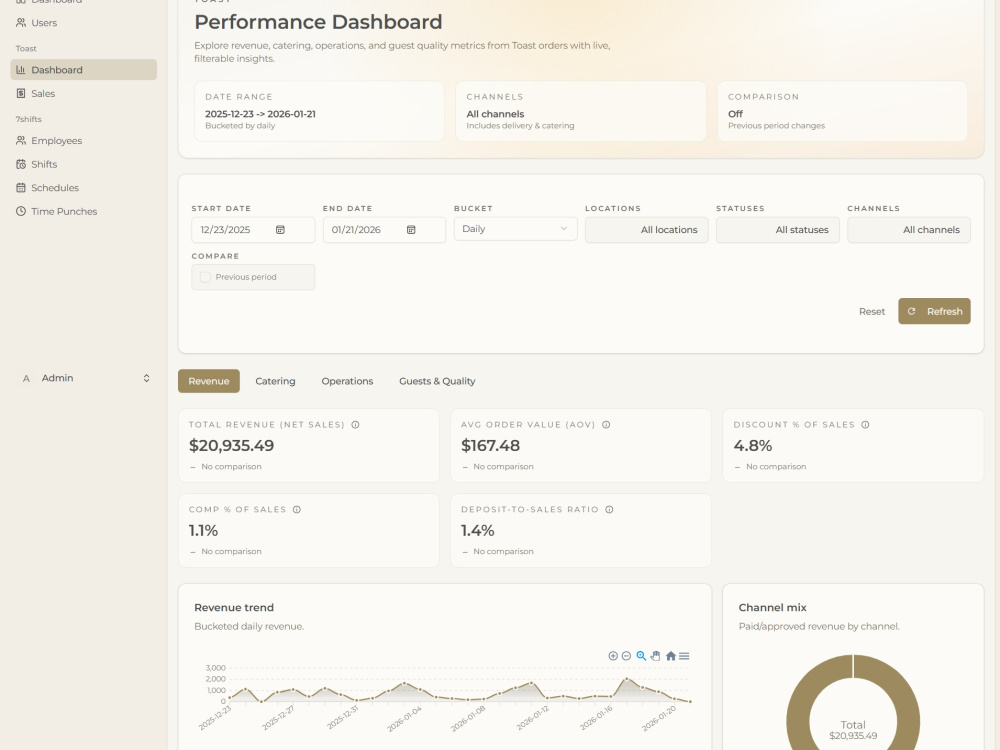
Task: Open the End Date calendar picker icon
Action: (x=411, y=230)
